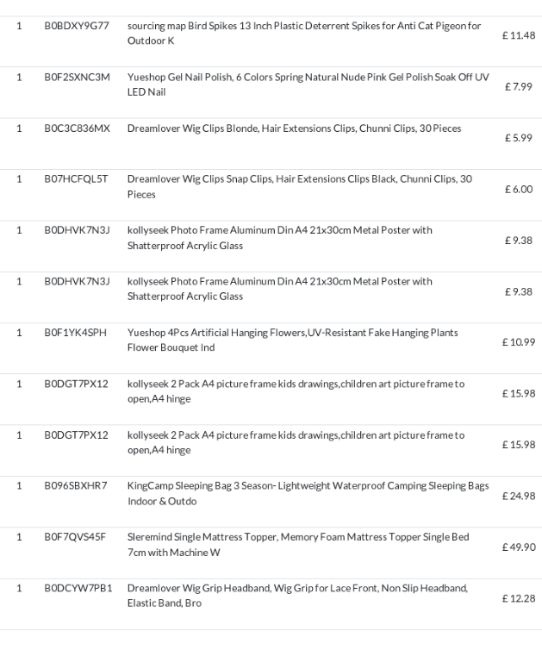Viewport: 542px width, 650px height.
Task: Click the £ 49.90 price
Action: click(x=519, y=547)
